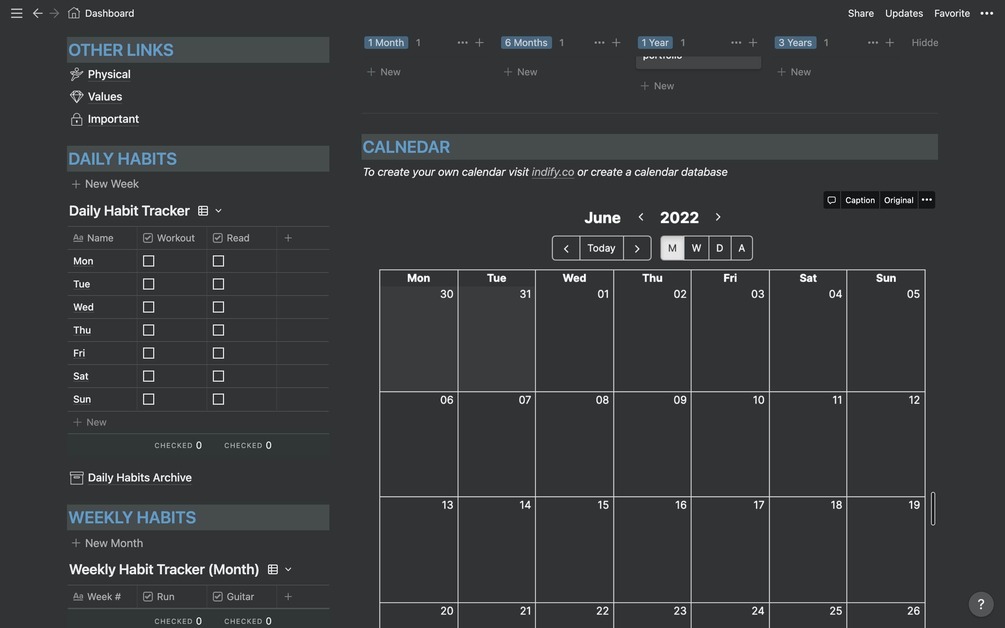Check the Read box for Wed

tap(219, 307)
